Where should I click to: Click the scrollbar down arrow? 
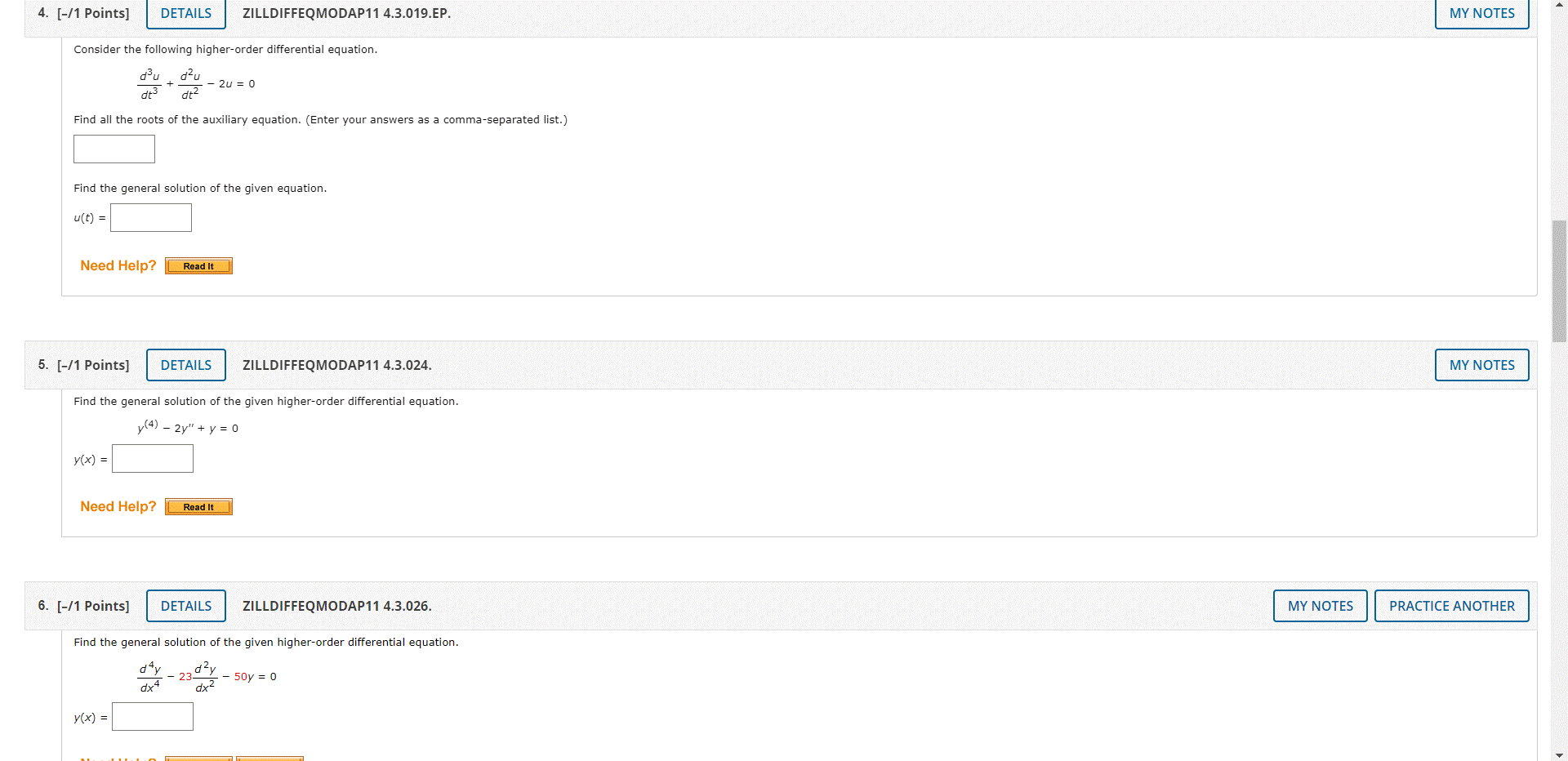(x=1559, y=754)
